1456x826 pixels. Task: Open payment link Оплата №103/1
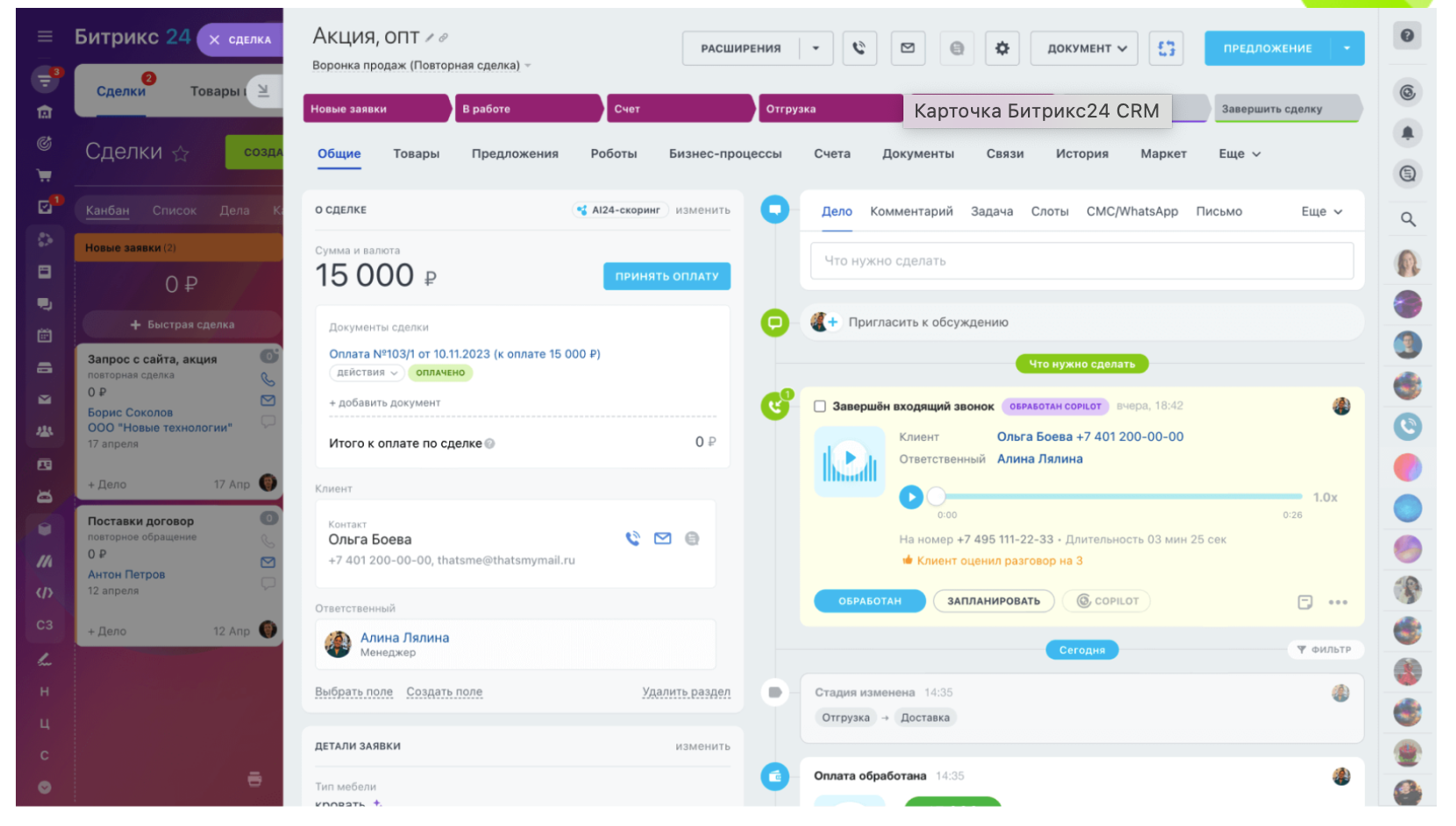click(464, 354)
